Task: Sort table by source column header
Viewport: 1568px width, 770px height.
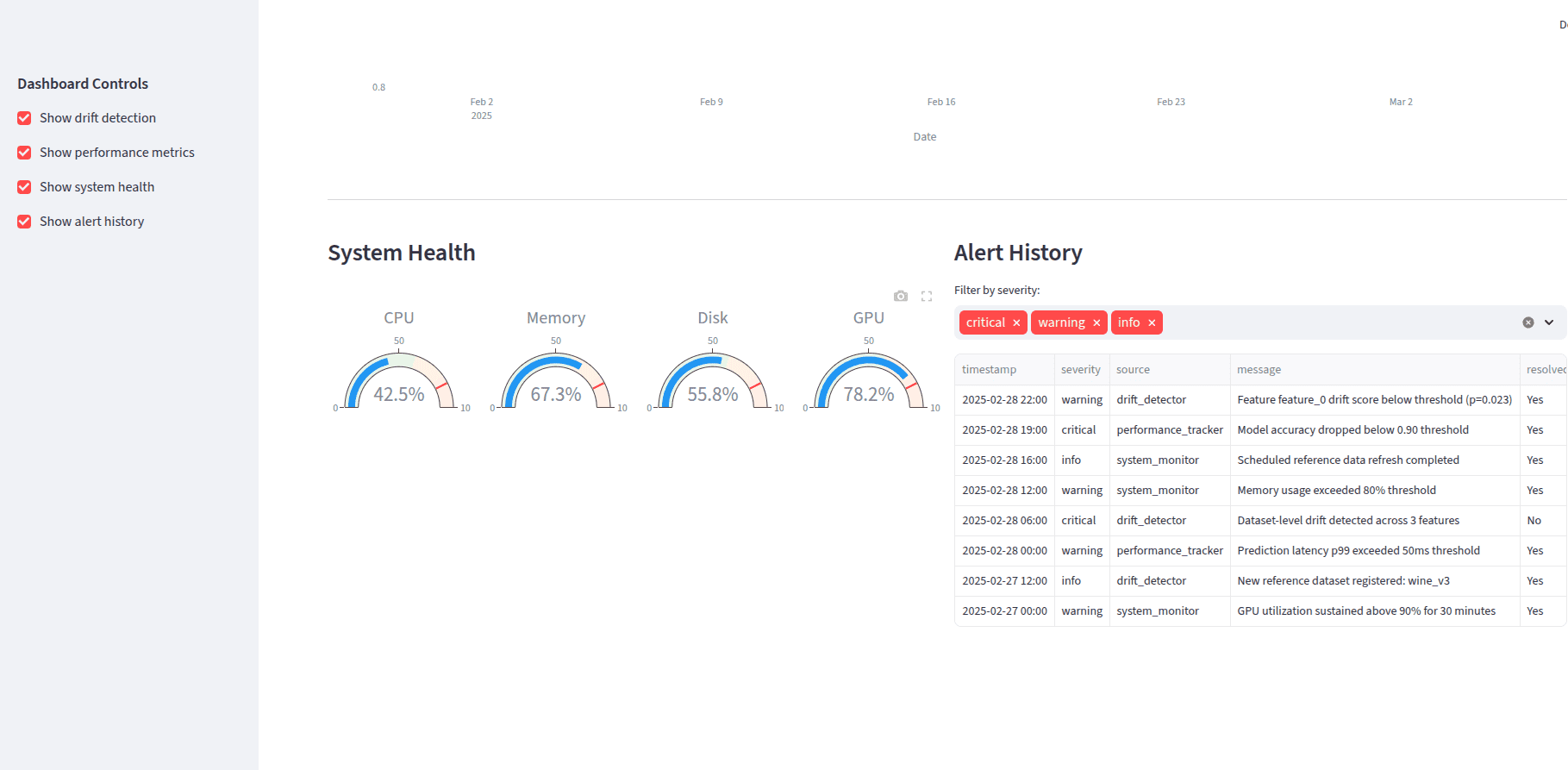Action: coord(1170,369)
